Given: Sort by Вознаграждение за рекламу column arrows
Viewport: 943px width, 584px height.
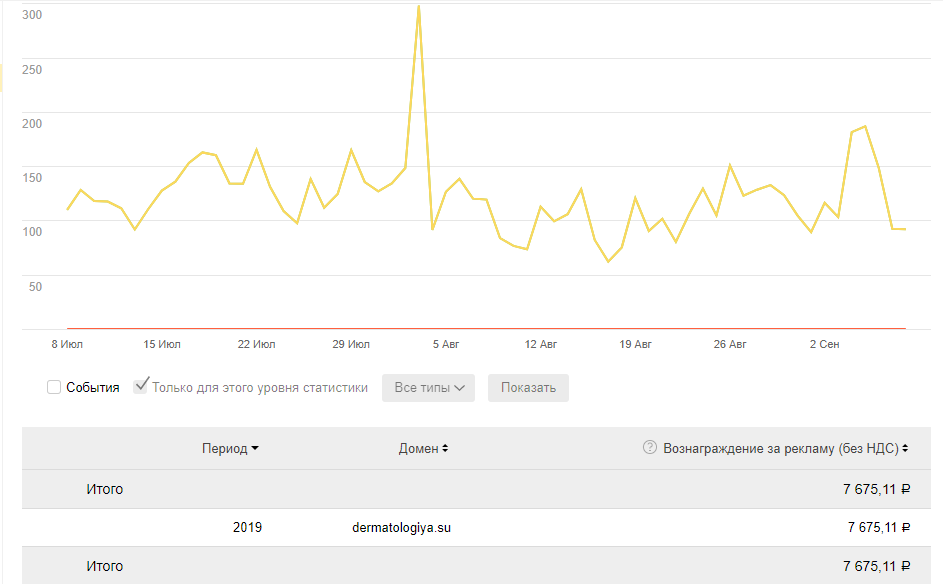Looking at the screenshot, I should click(905, 449).
